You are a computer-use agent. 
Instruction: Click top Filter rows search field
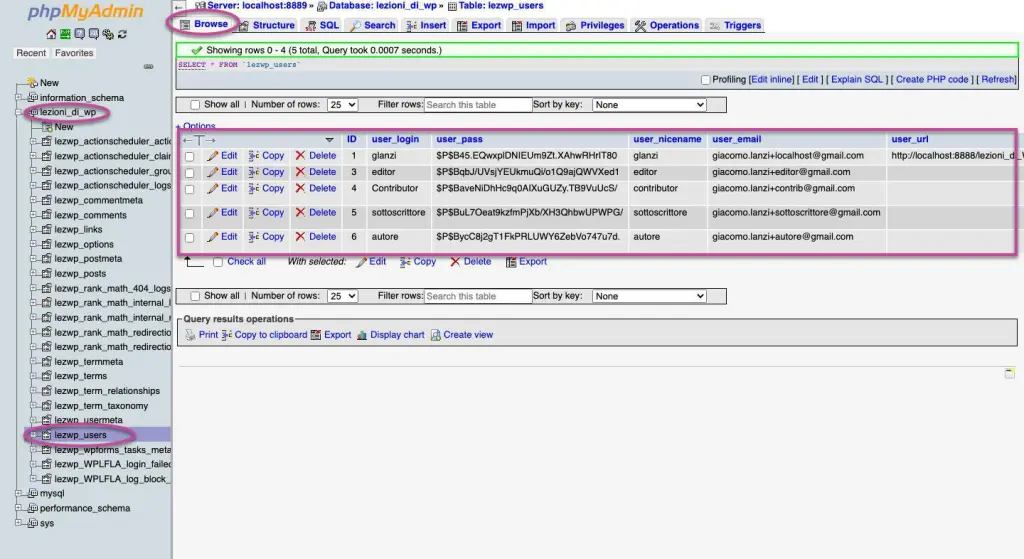pos(478,104)
